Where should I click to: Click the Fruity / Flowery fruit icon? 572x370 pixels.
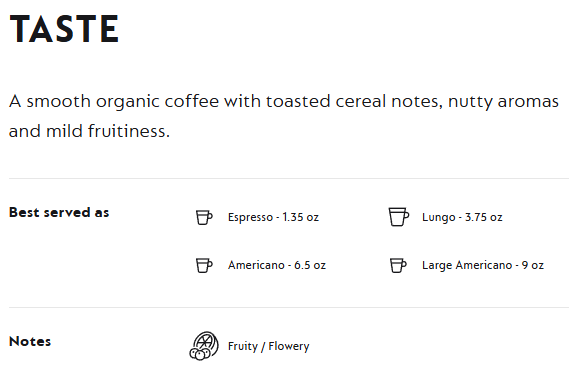[x=204, y=346]
